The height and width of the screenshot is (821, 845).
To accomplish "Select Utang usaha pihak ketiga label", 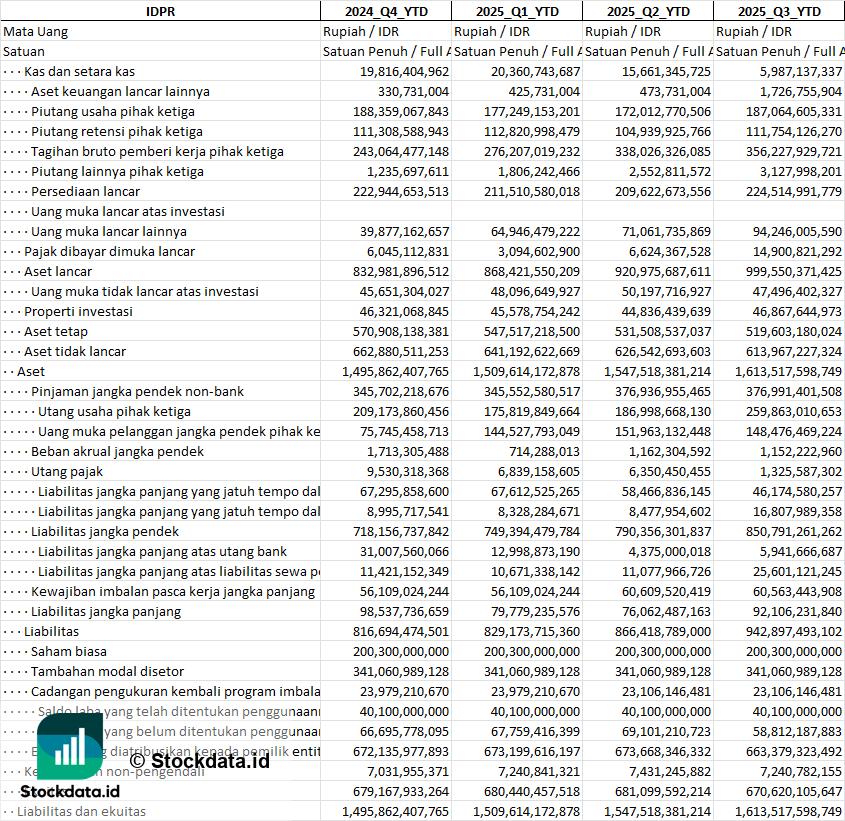I will tap(114, 411).
